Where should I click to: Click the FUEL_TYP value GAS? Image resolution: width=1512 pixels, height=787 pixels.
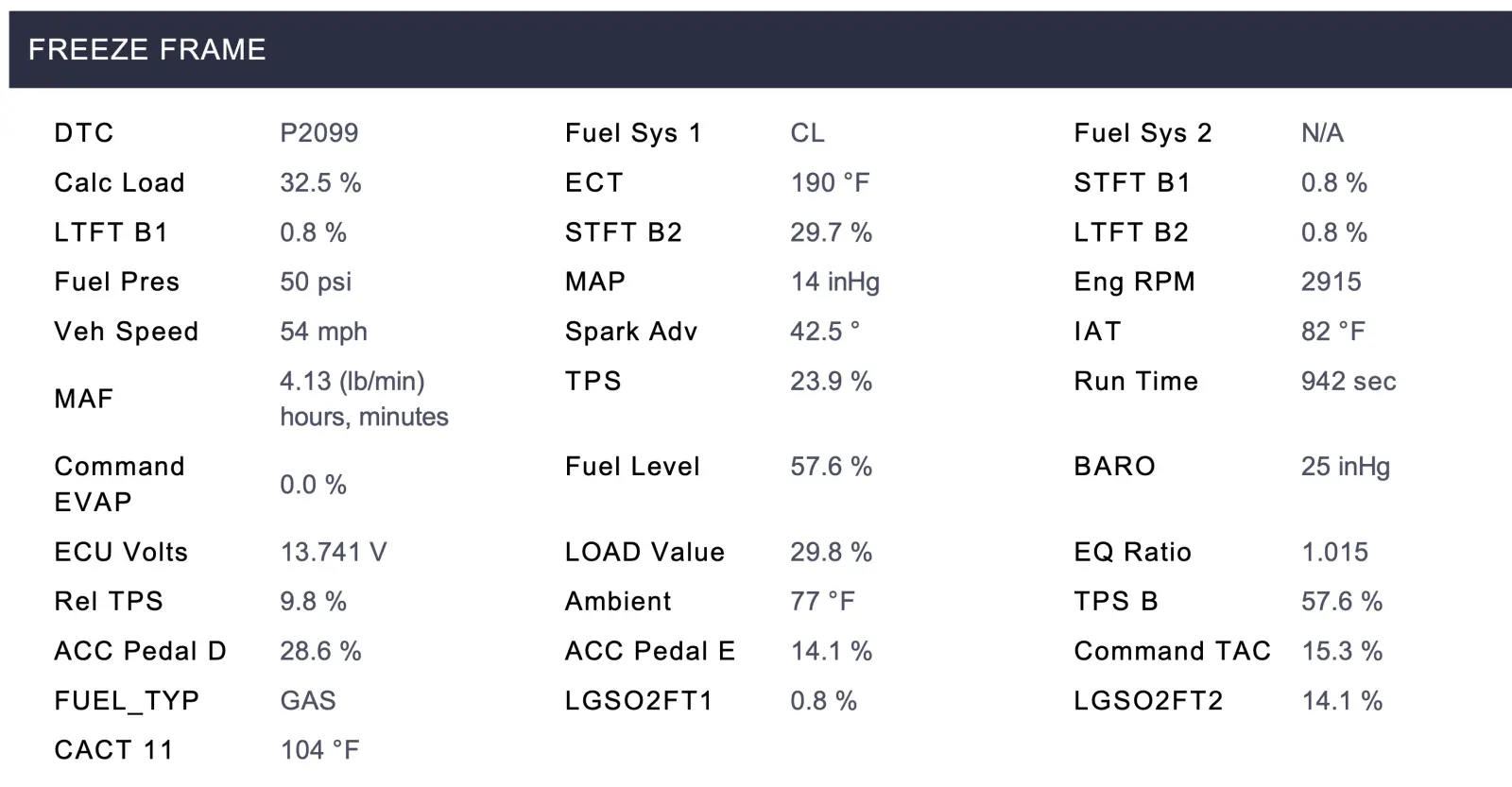point(308,701)
